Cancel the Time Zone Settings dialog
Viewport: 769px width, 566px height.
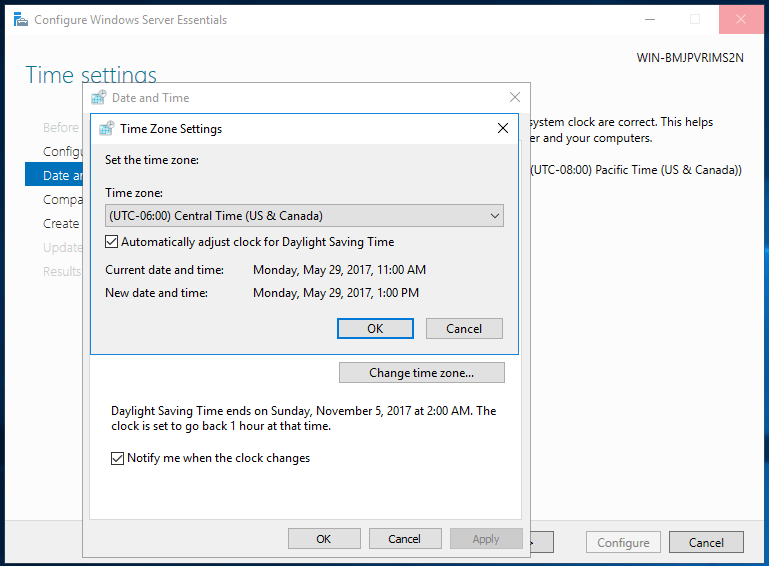[x=464, y=329]
